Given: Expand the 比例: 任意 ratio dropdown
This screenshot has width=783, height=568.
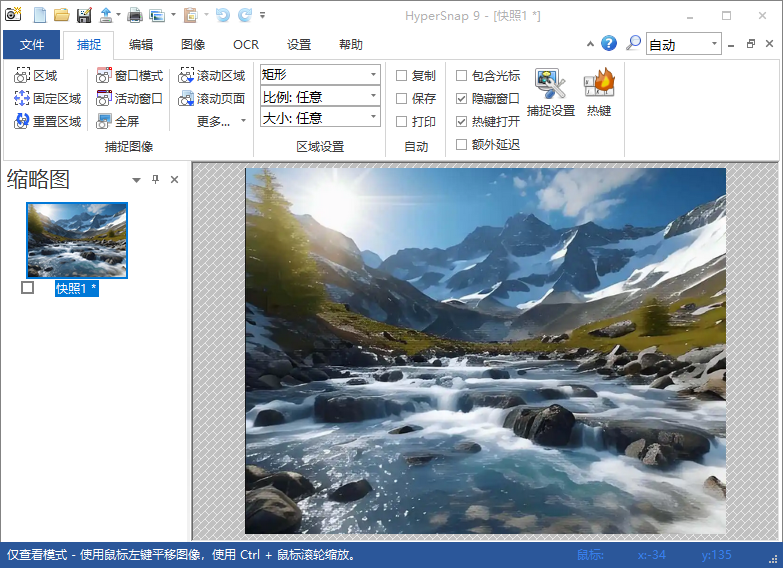Looking at the screenshot, I should (320, 96).
